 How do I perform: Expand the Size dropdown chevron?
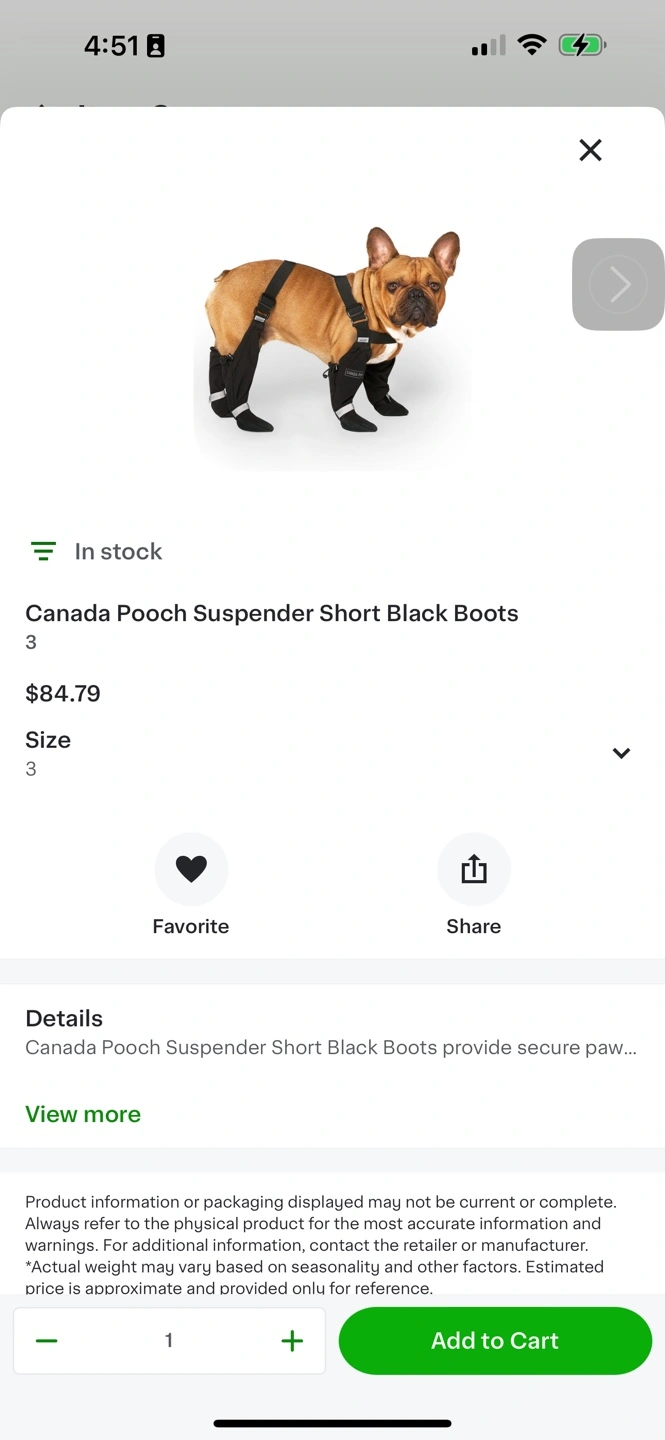621,753
